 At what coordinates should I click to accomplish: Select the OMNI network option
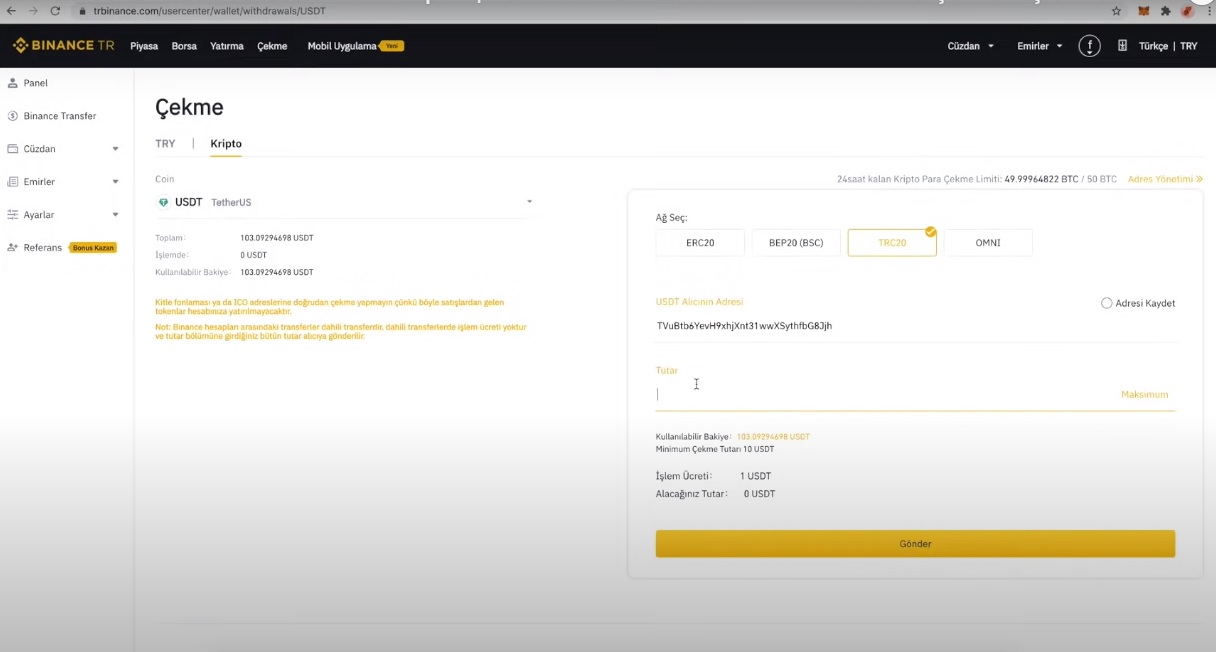tap(988, 243)
